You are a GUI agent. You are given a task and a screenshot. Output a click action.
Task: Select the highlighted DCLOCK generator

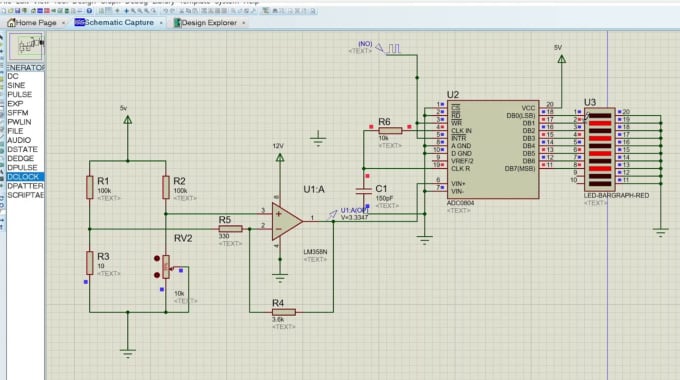(25, 177)
